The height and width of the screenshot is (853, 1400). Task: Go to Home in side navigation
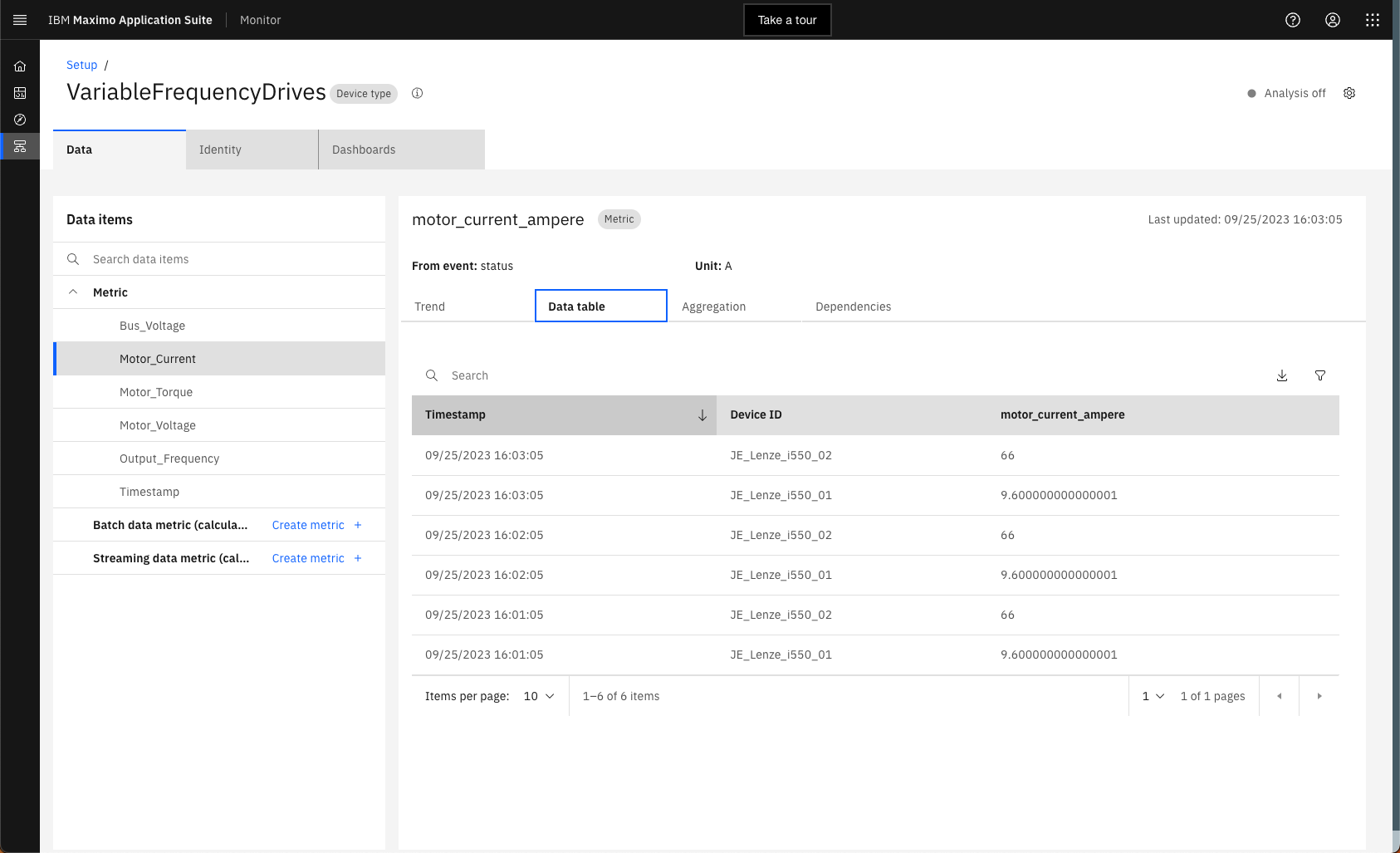(x=20, y=66)
